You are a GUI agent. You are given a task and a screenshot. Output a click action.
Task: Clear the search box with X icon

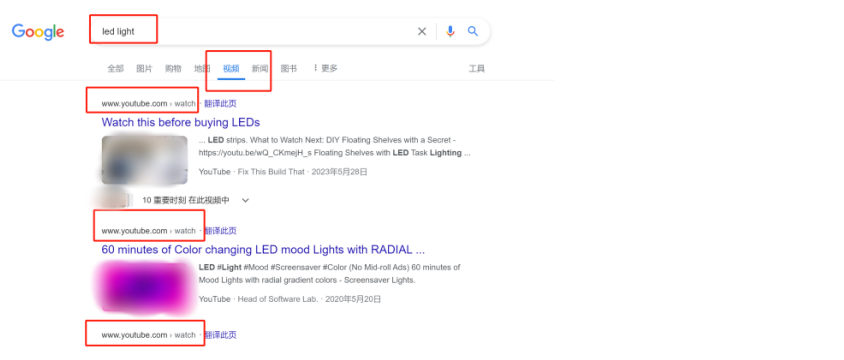[x=422, y=32]
